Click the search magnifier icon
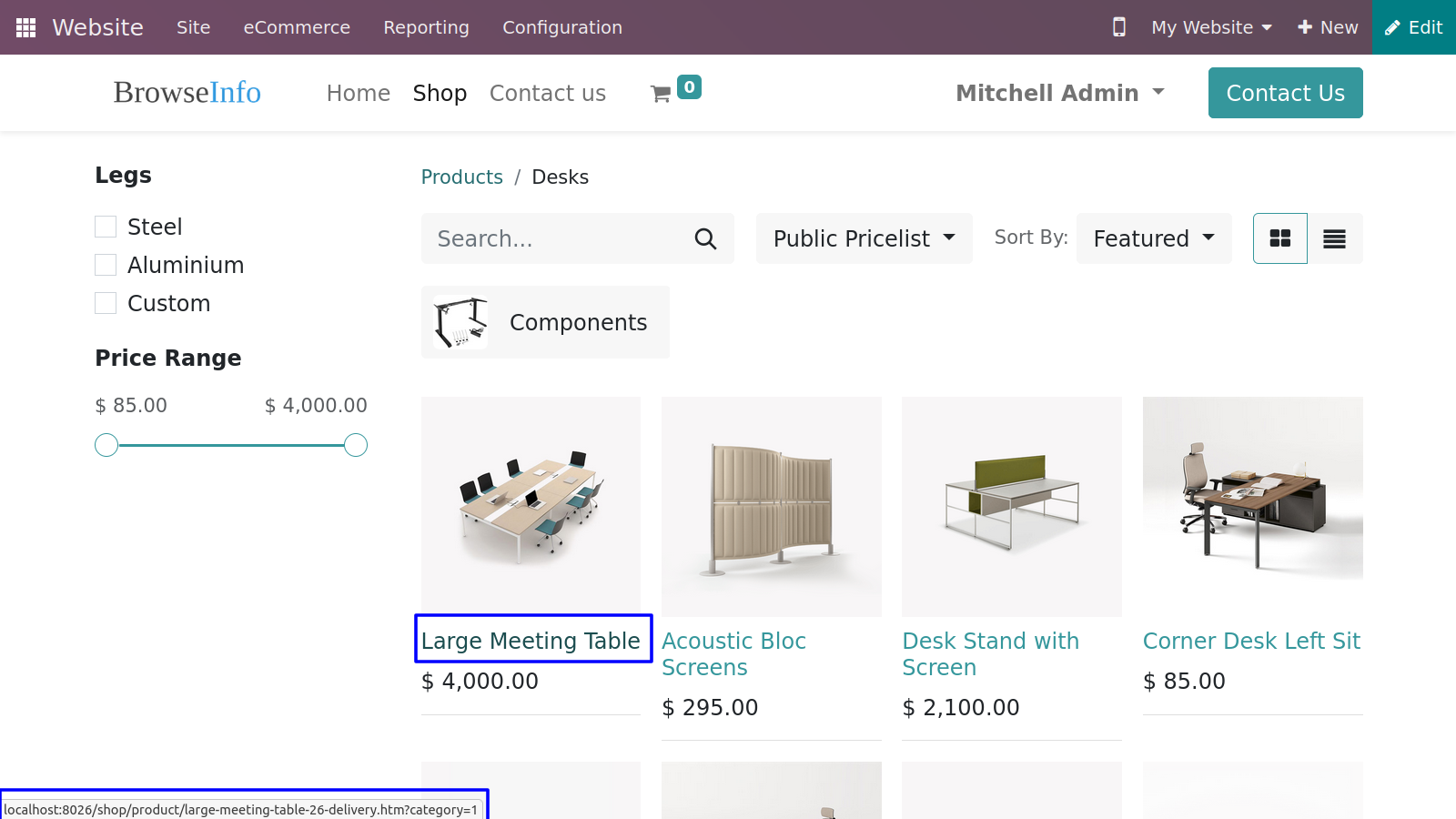Image resolution: width=1456 pixels, height=819 pixels. coord(705,238)
